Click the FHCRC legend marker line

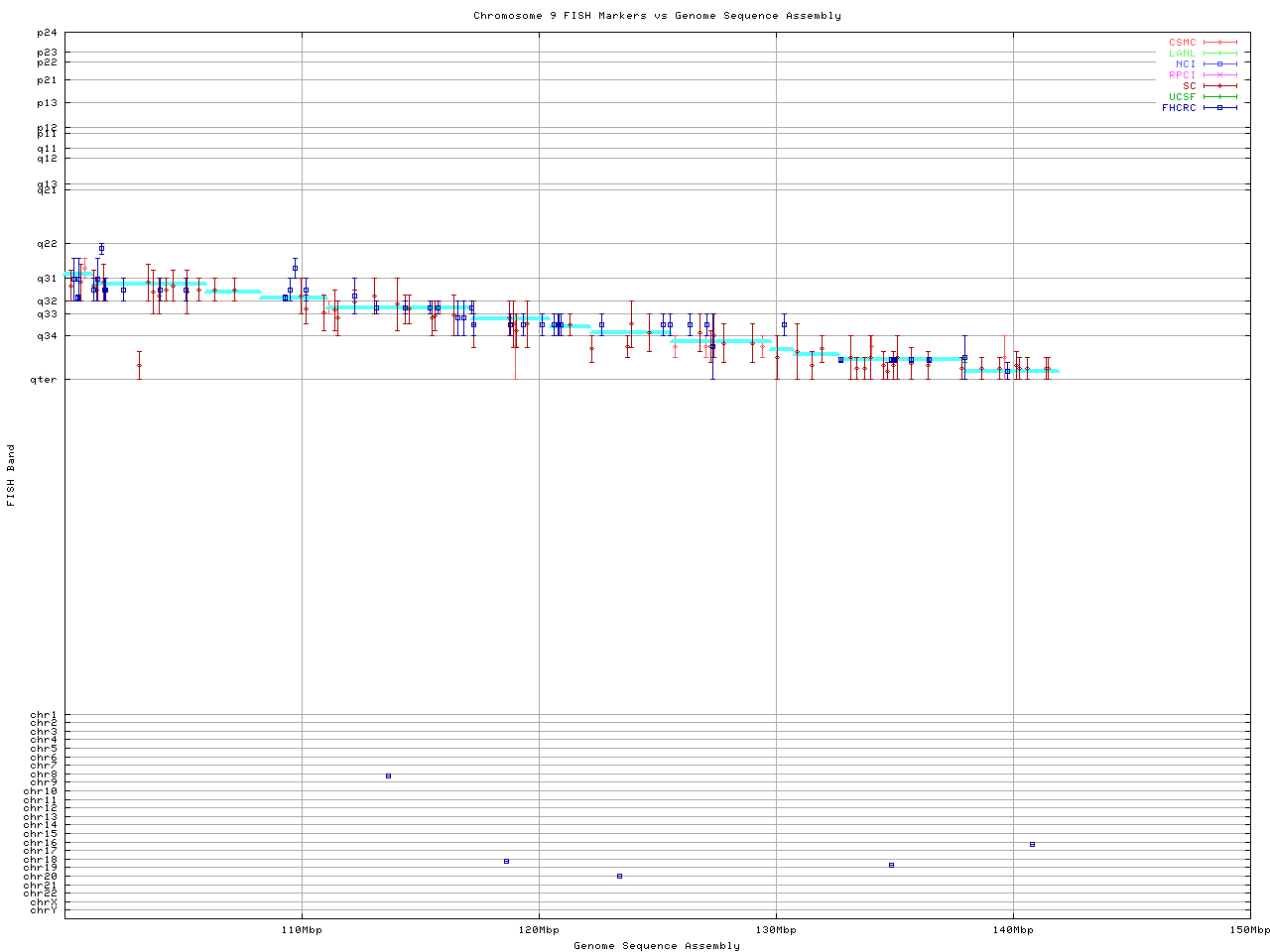click(1219, 108)
